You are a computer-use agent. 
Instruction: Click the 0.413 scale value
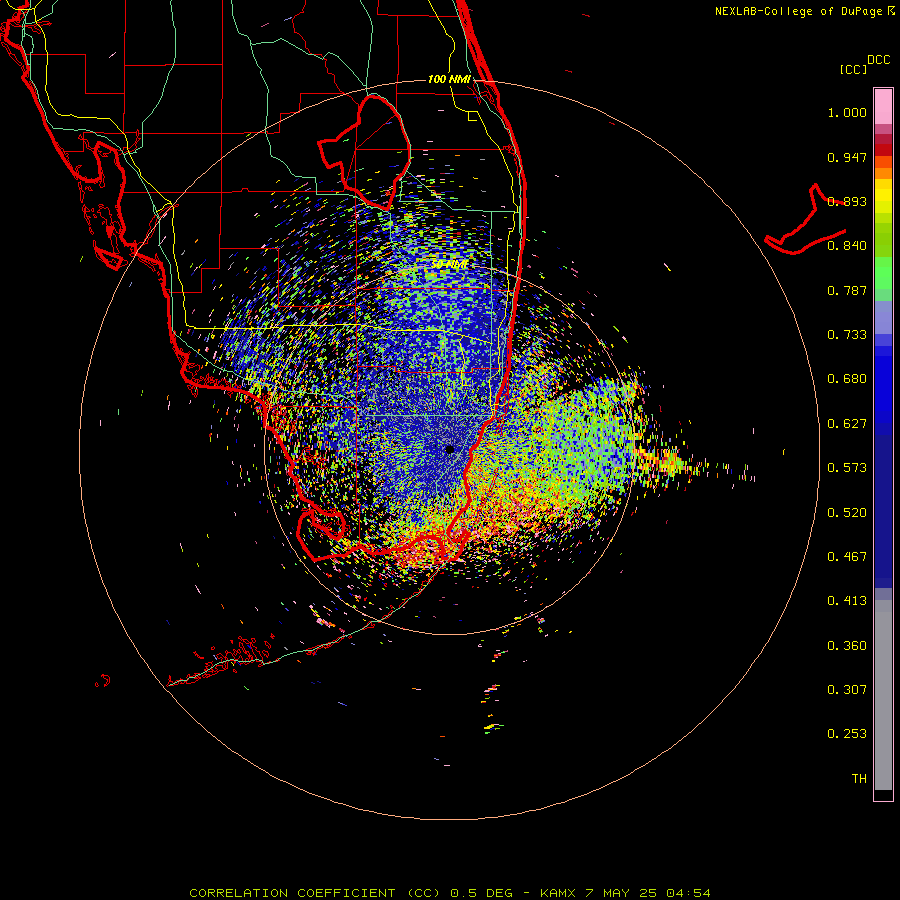847,601
